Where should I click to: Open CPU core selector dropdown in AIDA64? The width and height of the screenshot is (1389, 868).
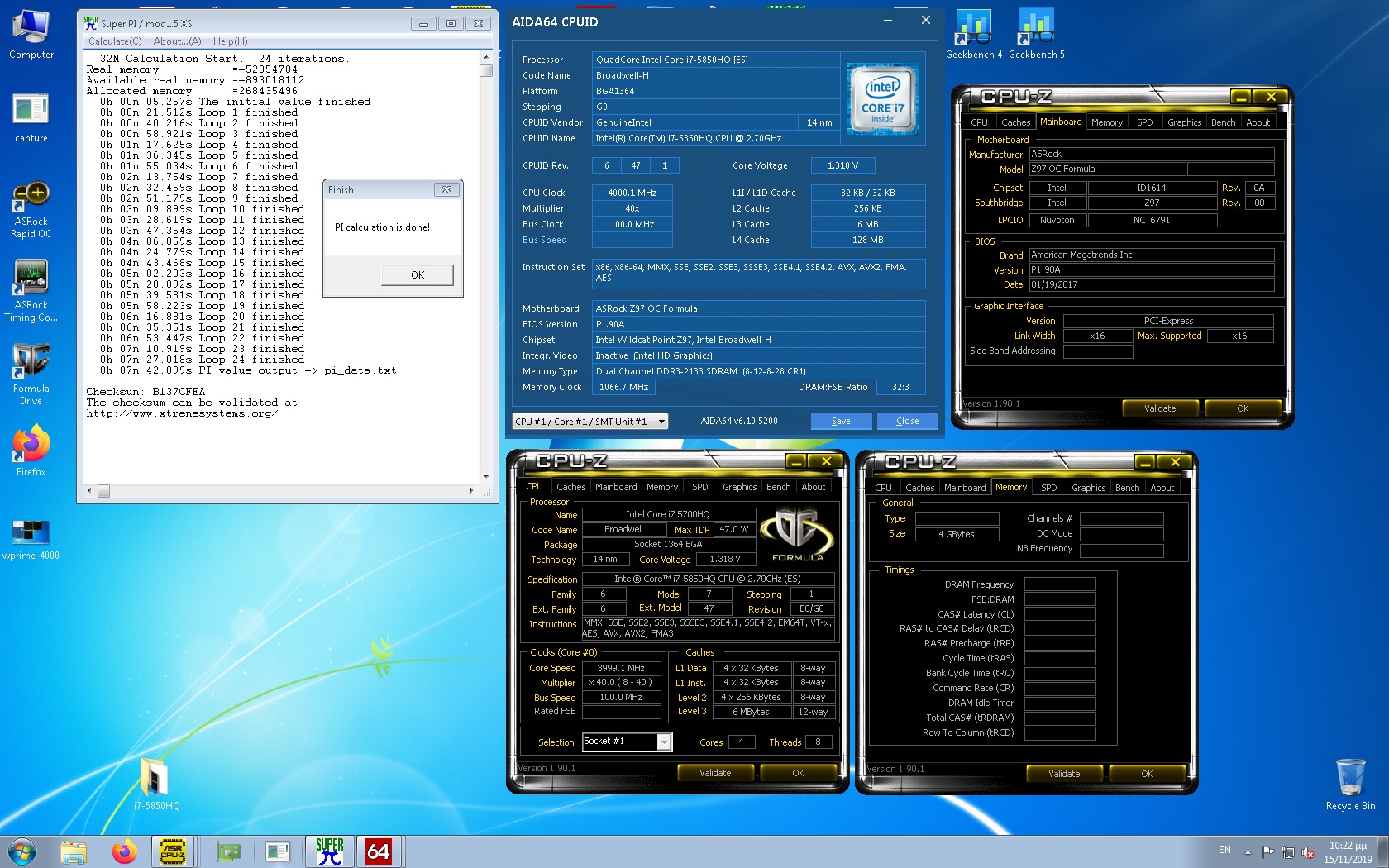[x=590, y=422]
